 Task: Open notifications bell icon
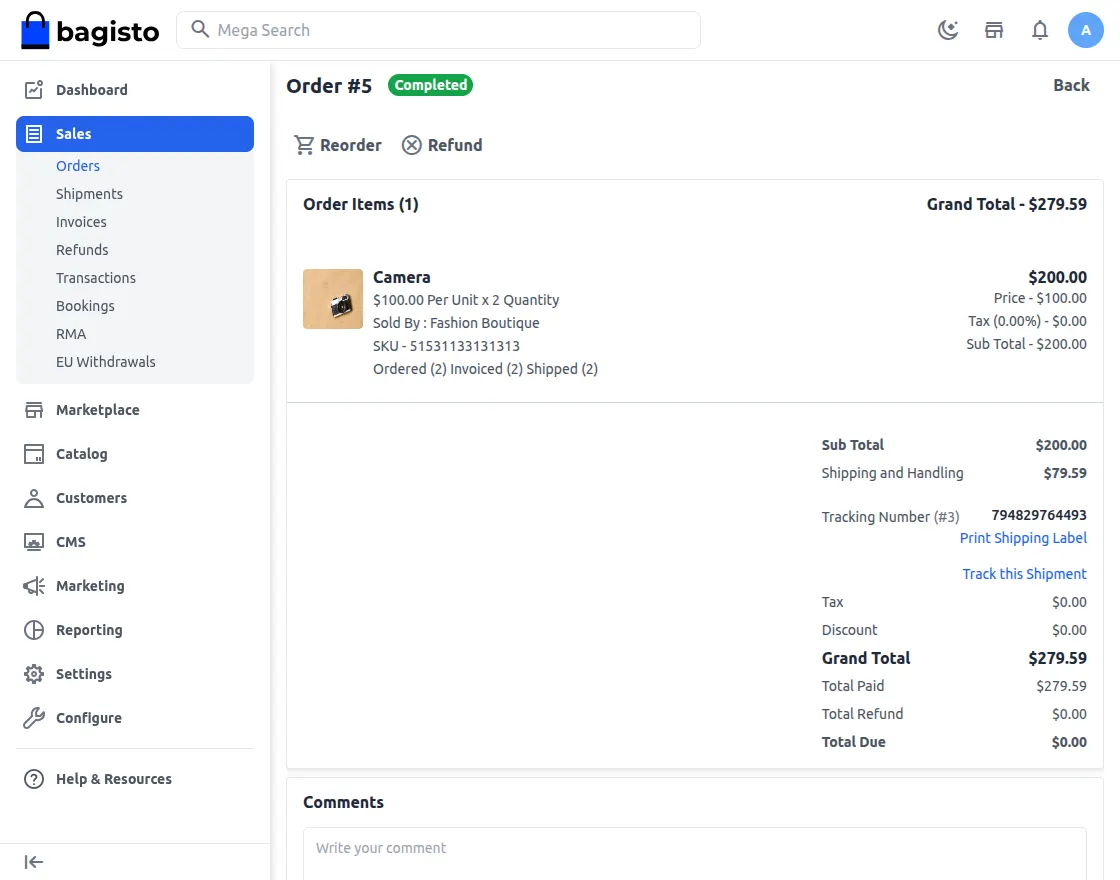pos(1040,30)
